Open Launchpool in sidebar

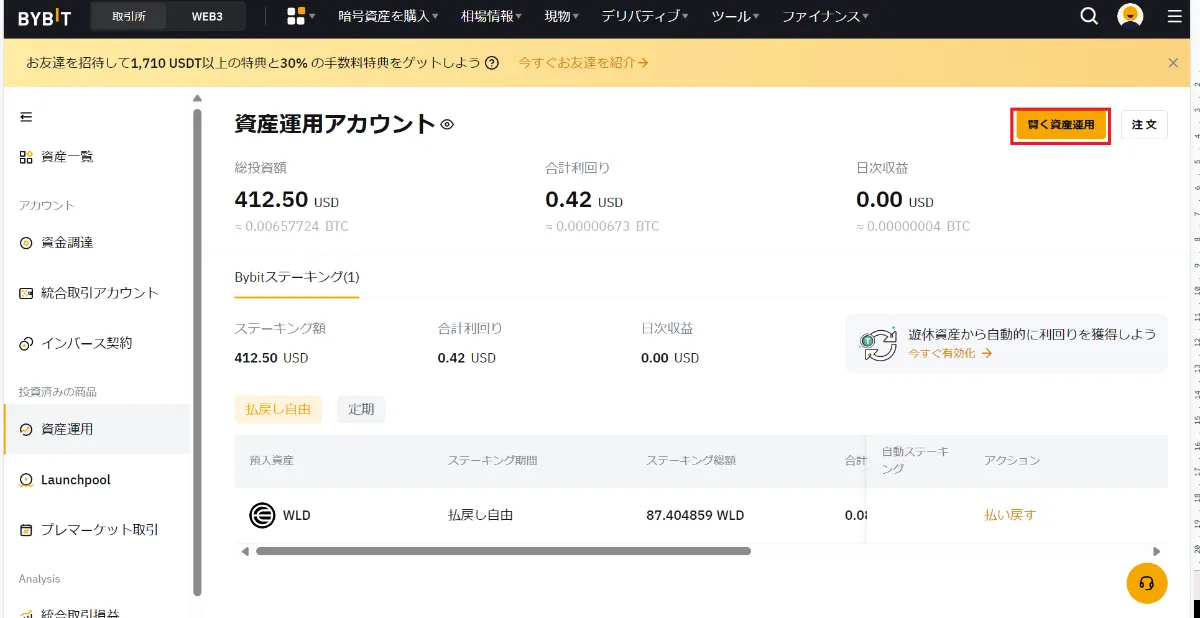(x=76, y=480)
